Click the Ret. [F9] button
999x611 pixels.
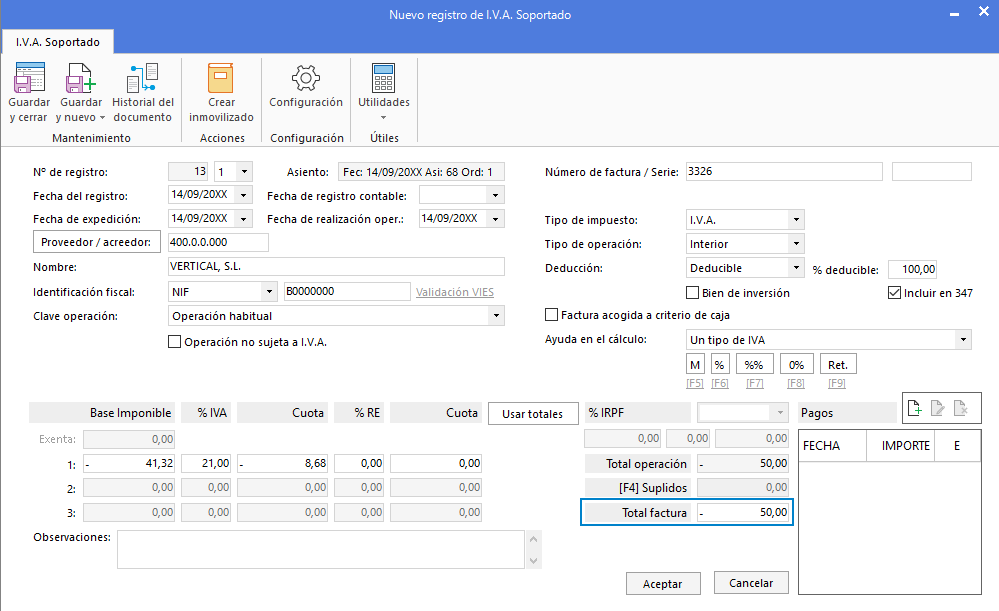click(x=838, y=364)
